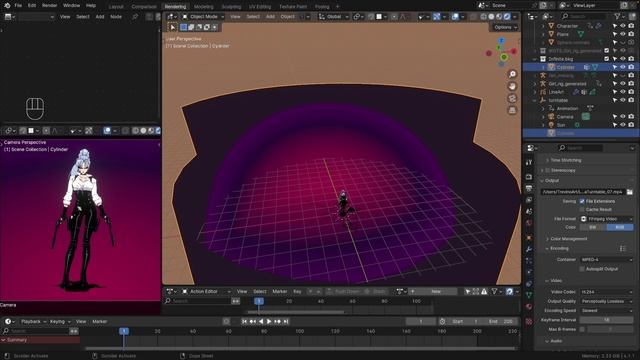Open the File menu
The image size is (640, 360).
coord(18,5)
